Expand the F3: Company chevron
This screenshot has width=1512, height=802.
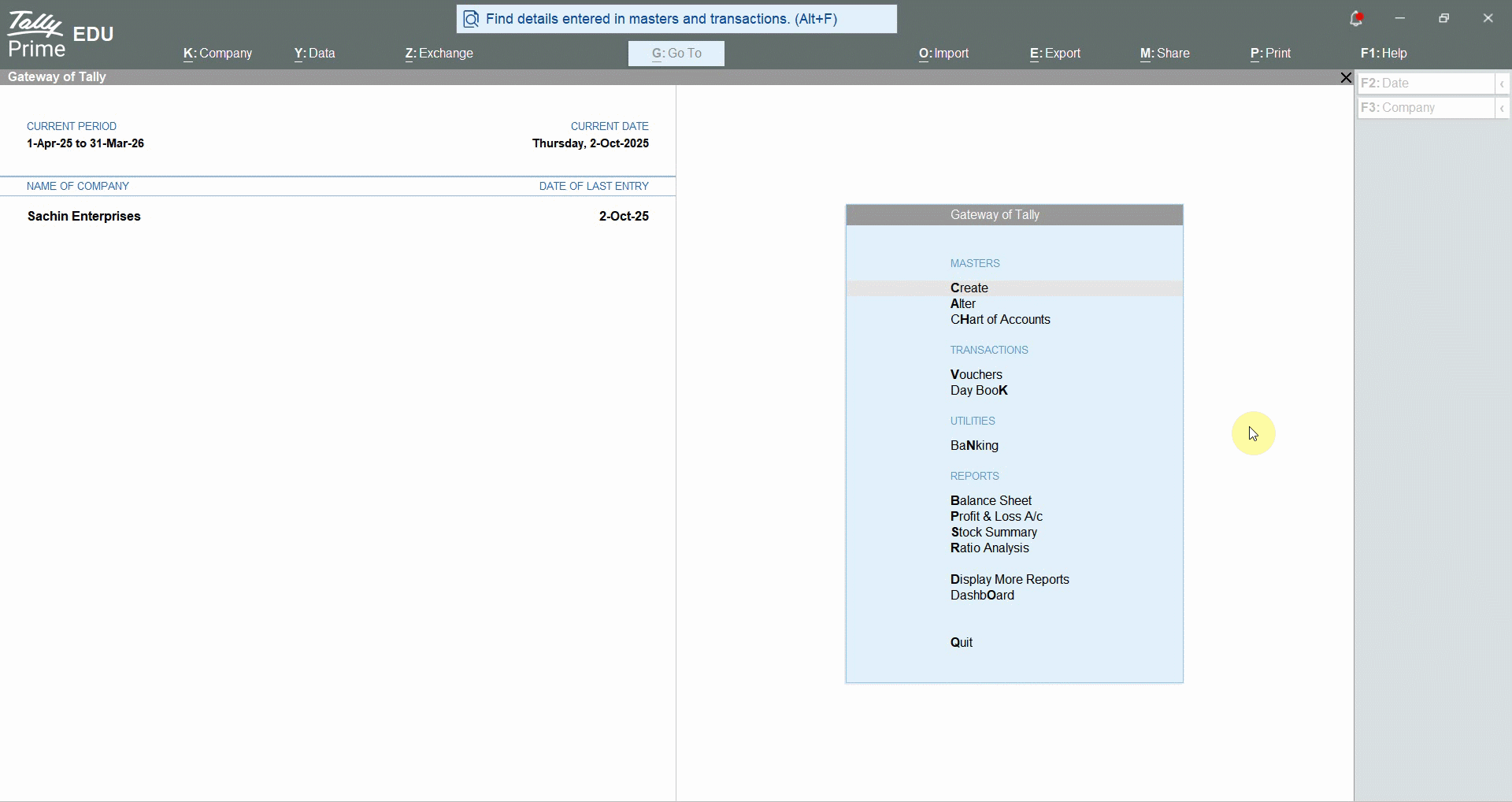coord(1503,108)
